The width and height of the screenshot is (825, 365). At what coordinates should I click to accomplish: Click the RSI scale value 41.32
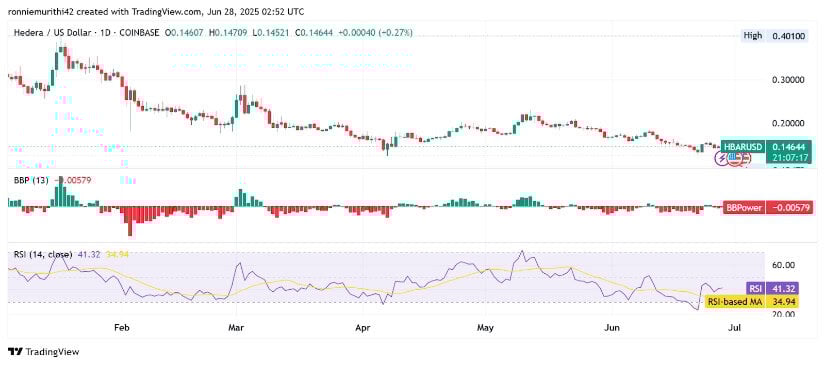[x=783, y=288]
